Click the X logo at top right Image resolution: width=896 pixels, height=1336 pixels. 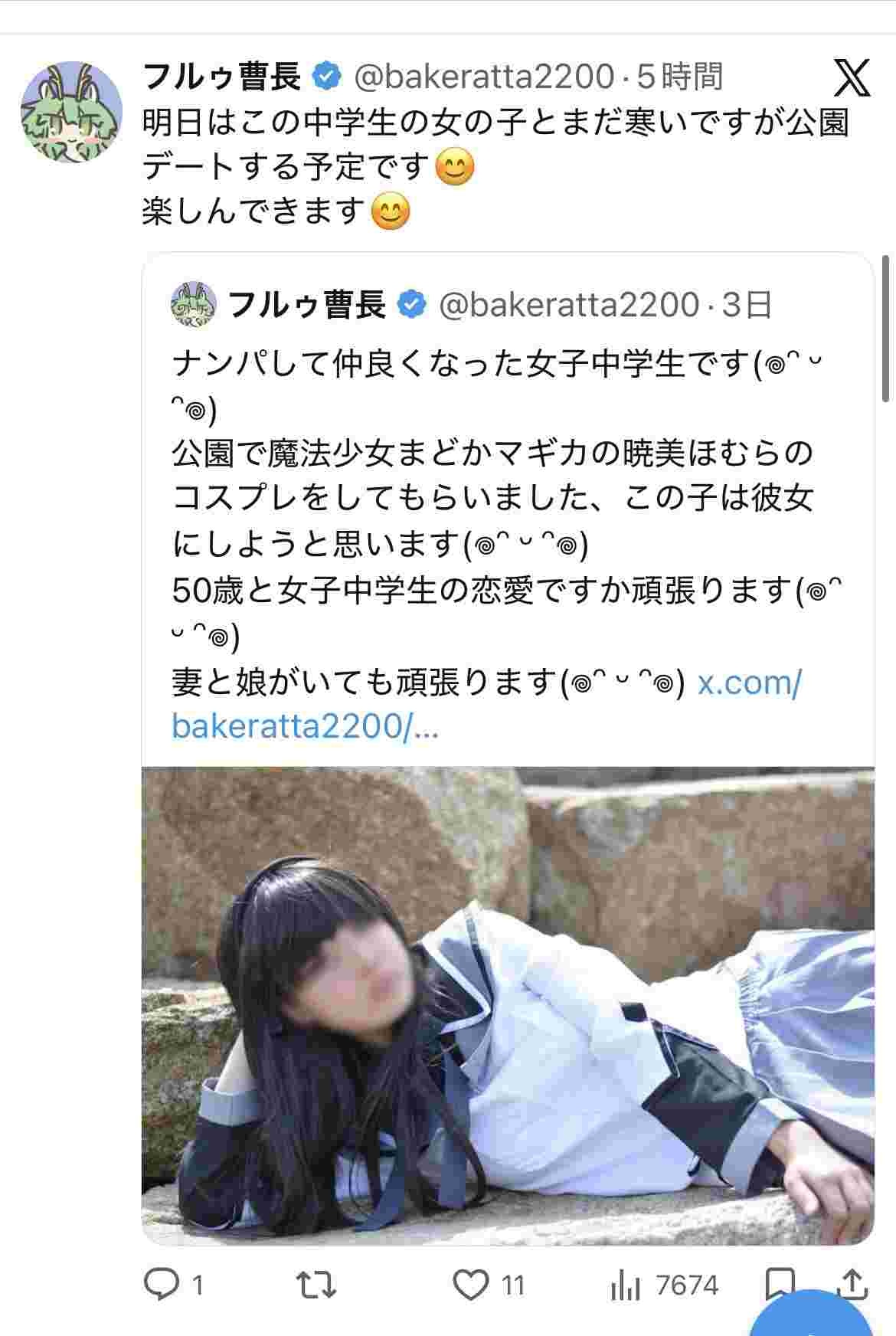(852, 77)
